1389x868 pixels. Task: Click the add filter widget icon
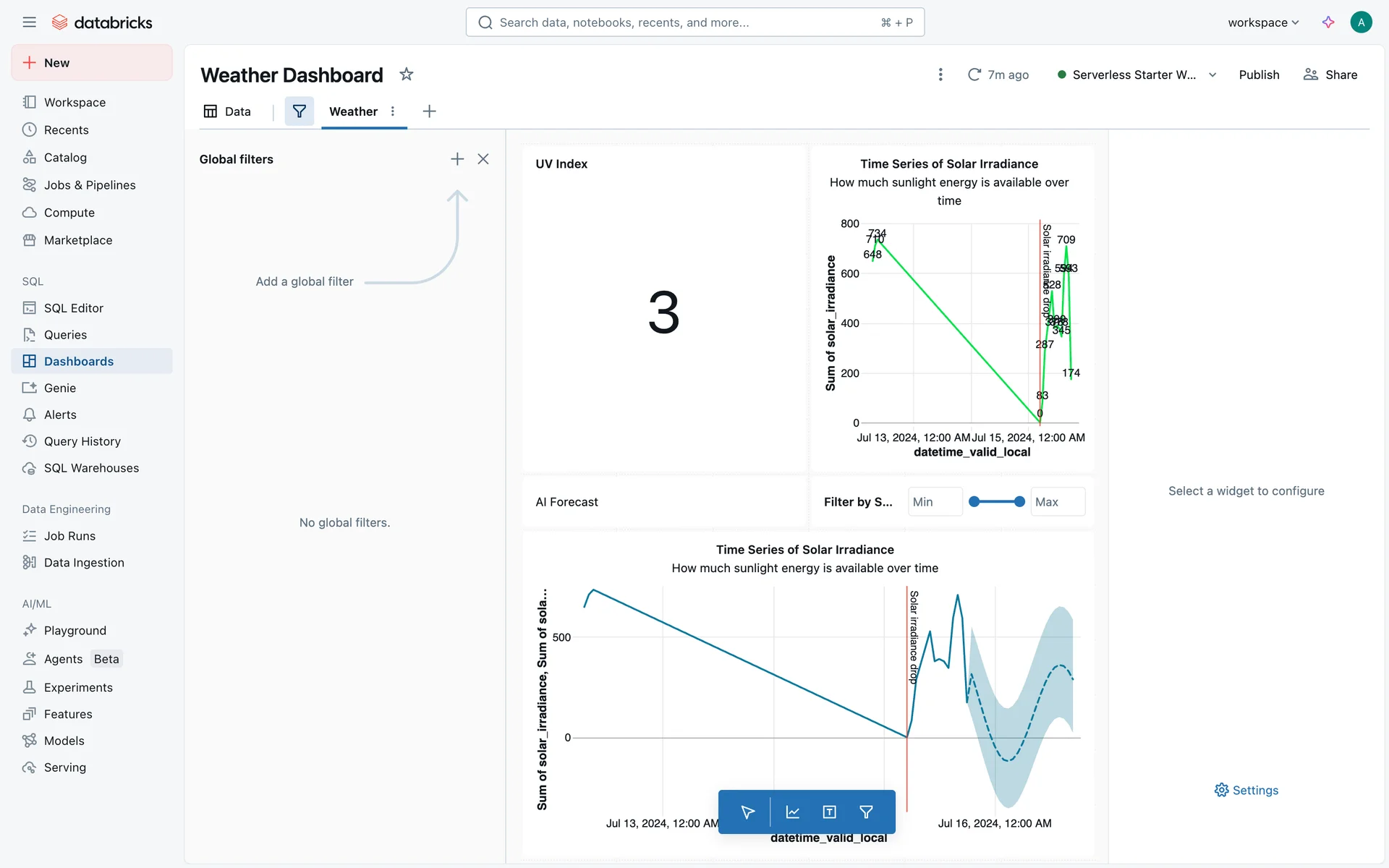click(866, 812)
